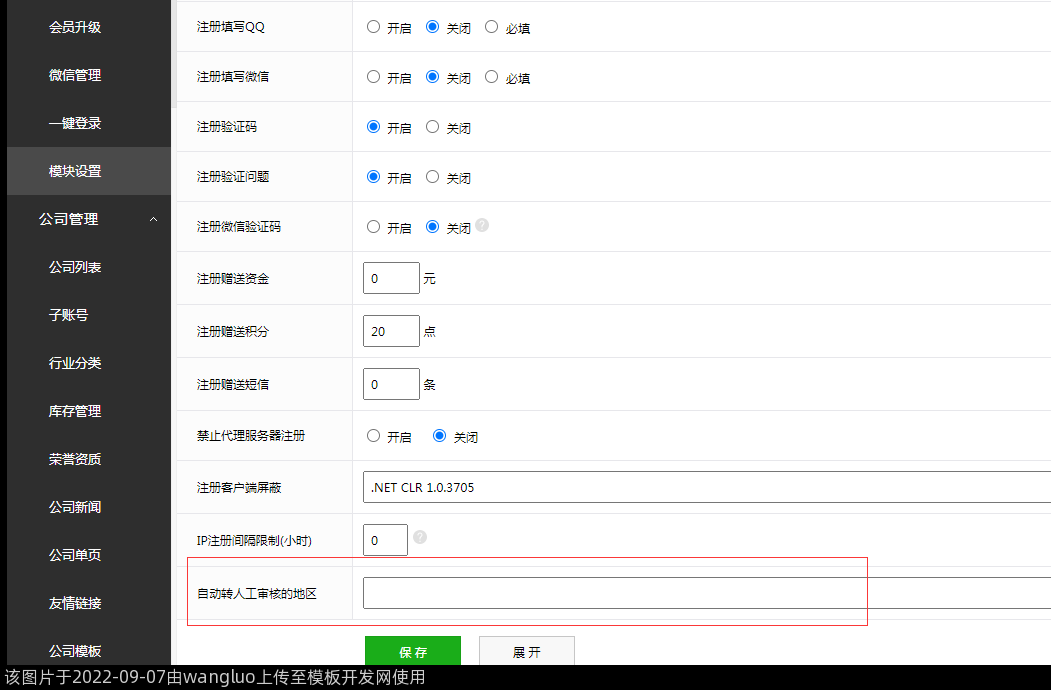This screenshot has width=1051, height=690.
Task: Focus the 注册赠送积分 input field
Action: coord(391,331)
